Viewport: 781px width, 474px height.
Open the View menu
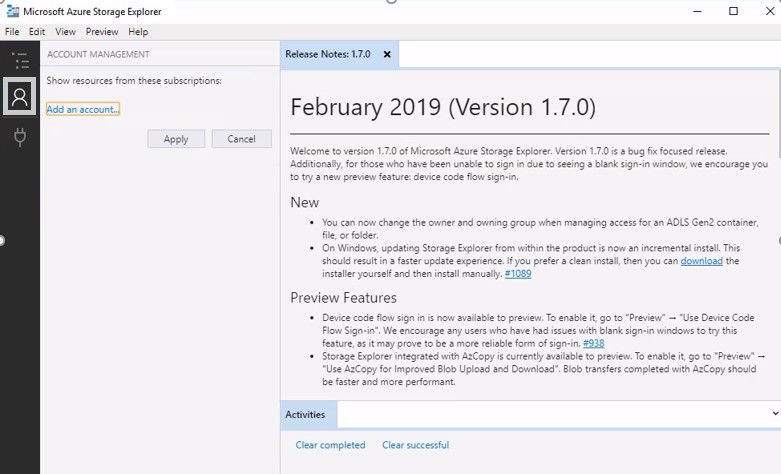(x=65, y=32)
